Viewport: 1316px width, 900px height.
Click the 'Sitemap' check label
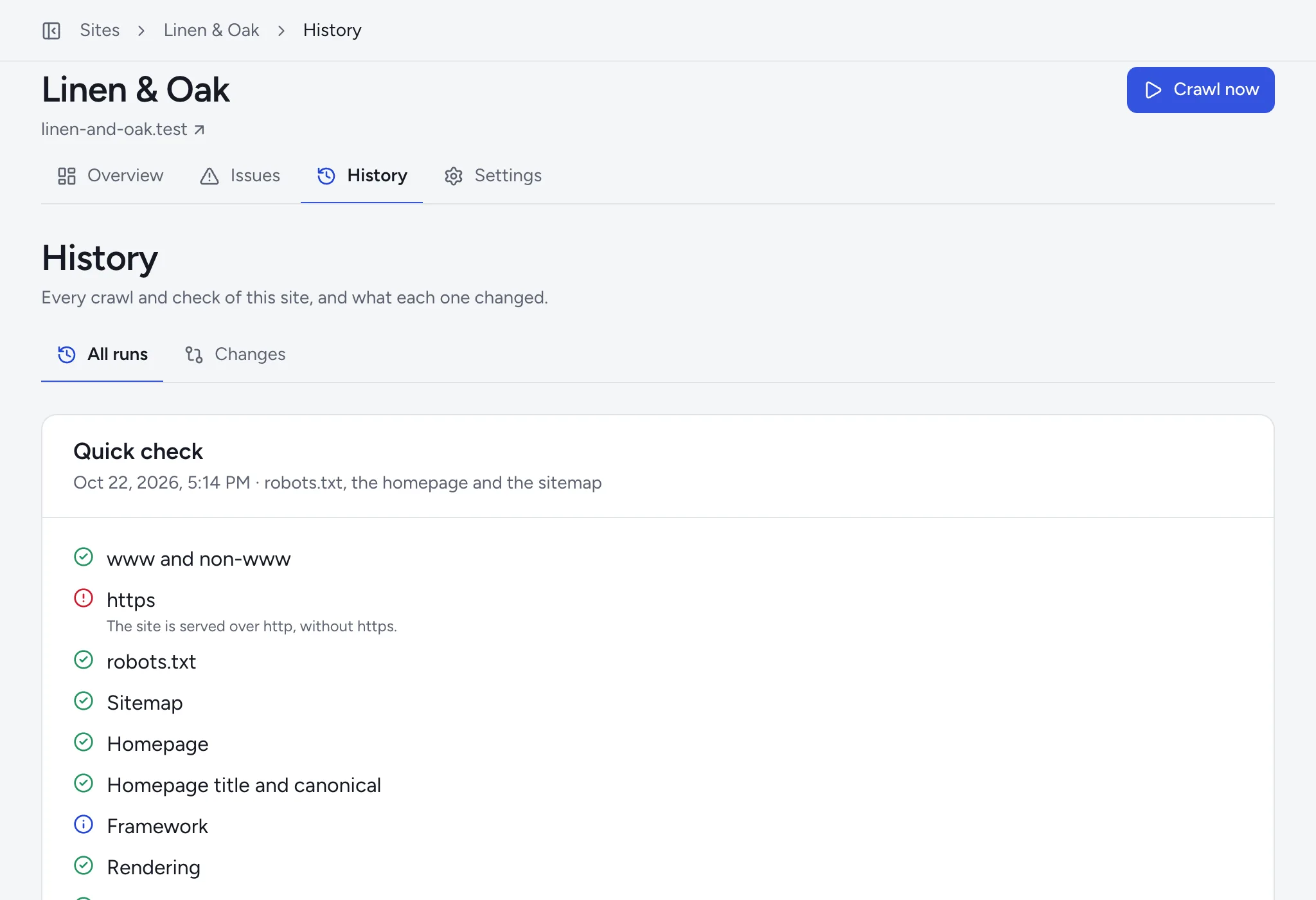tap(145, 703)
